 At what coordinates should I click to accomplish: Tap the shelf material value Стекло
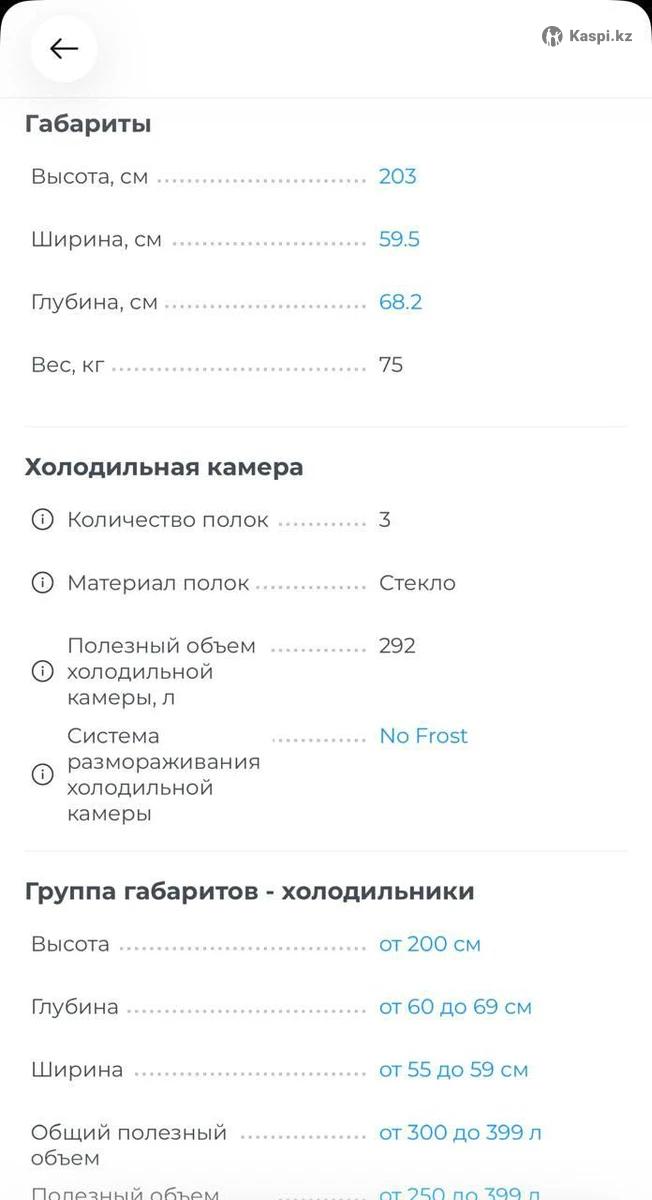point(417,583)
